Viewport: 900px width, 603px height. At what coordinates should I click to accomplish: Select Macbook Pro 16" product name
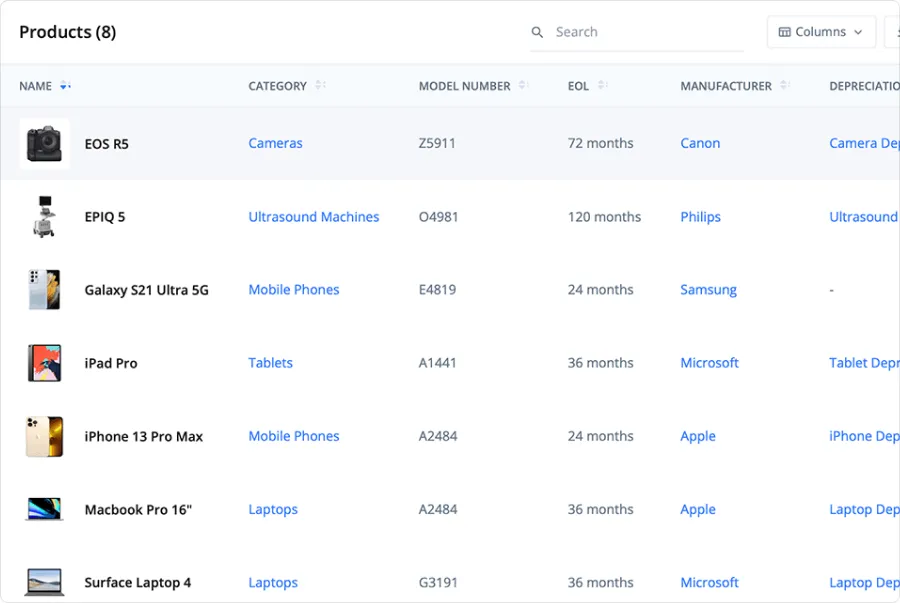pyautogui.click(x=138, y=509)
